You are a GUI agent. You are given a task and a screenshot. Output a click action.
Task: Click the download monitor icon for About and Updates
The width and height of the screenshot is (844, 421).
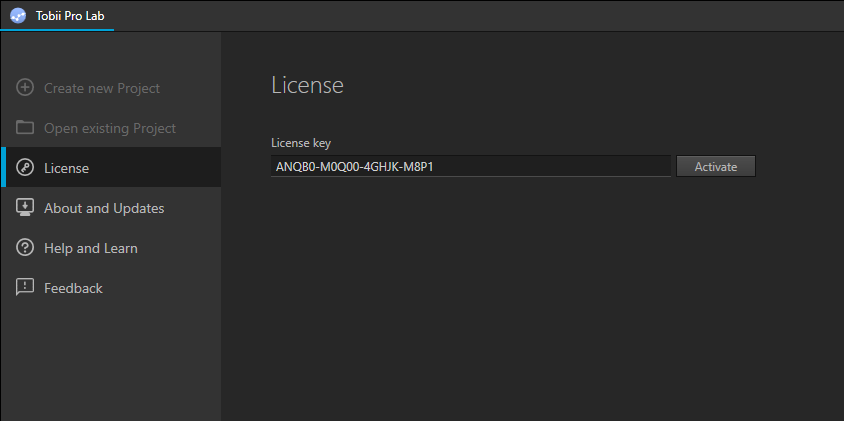[25, 207]
